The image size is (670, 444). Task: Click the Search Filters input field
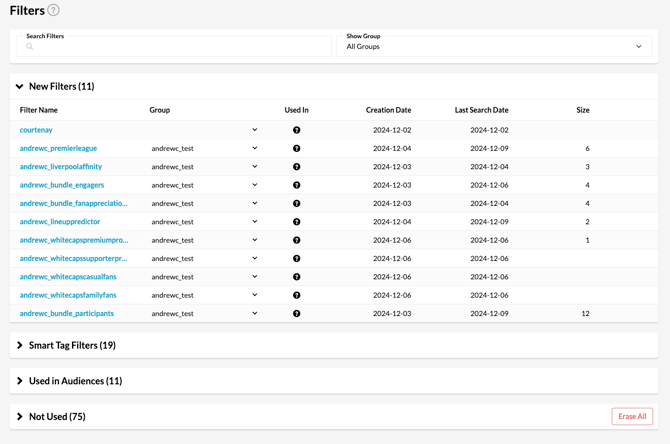pyautogui.click(x=178, y=47)
